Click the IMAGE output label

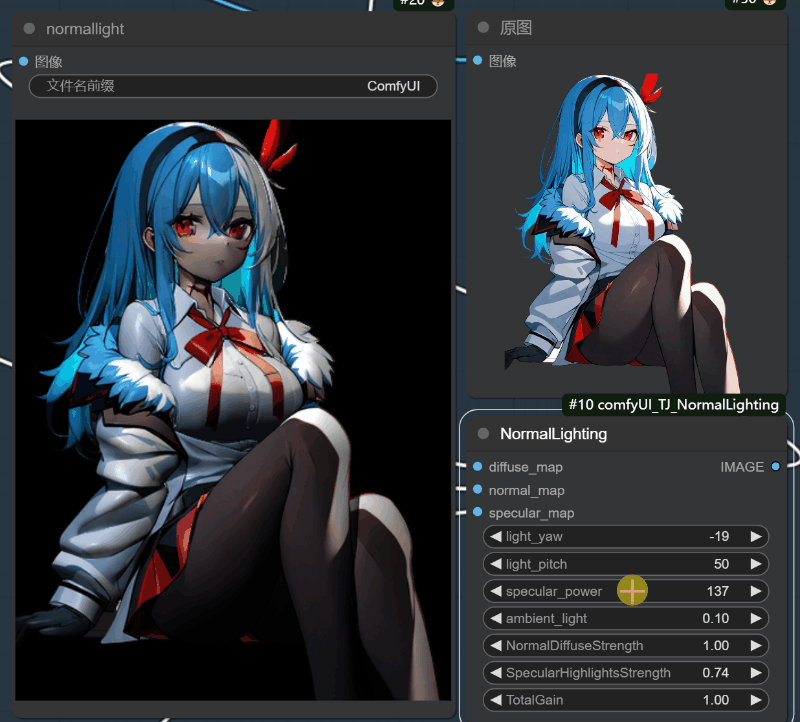(x=742, y=467)
